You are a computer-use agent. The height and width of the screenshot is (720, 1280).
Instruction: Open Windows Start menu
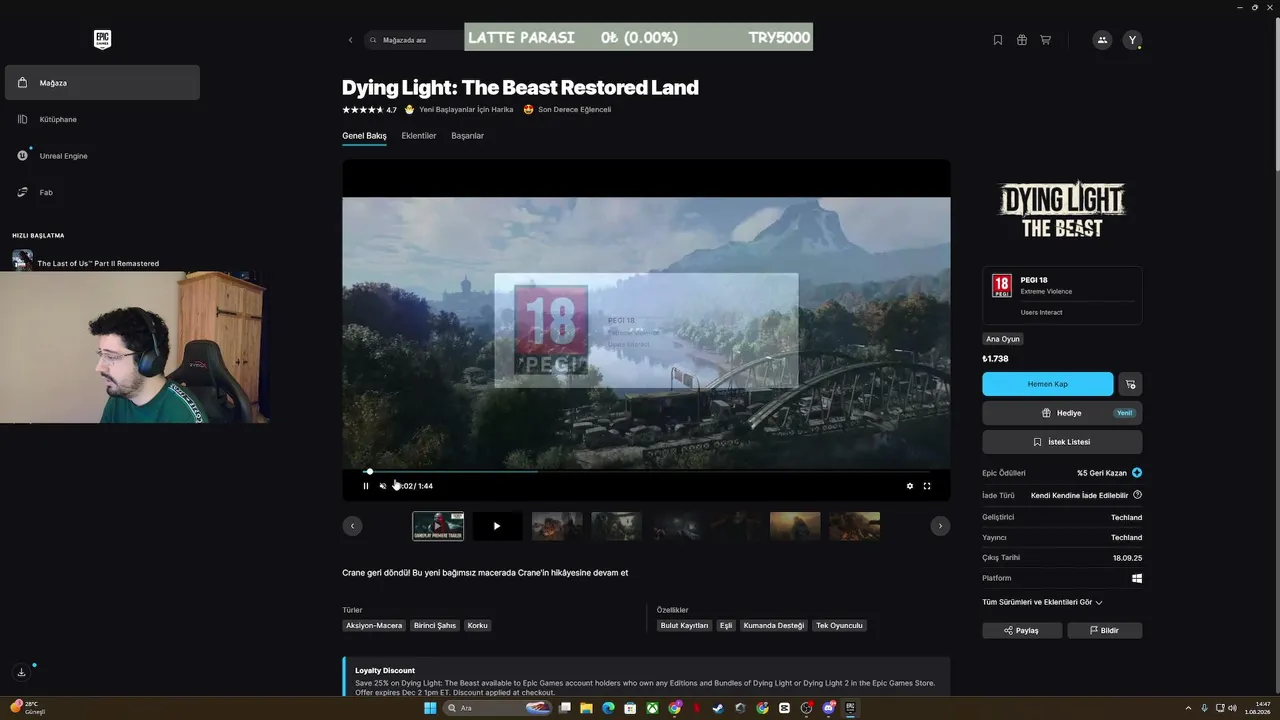click(x=430, y=708)
